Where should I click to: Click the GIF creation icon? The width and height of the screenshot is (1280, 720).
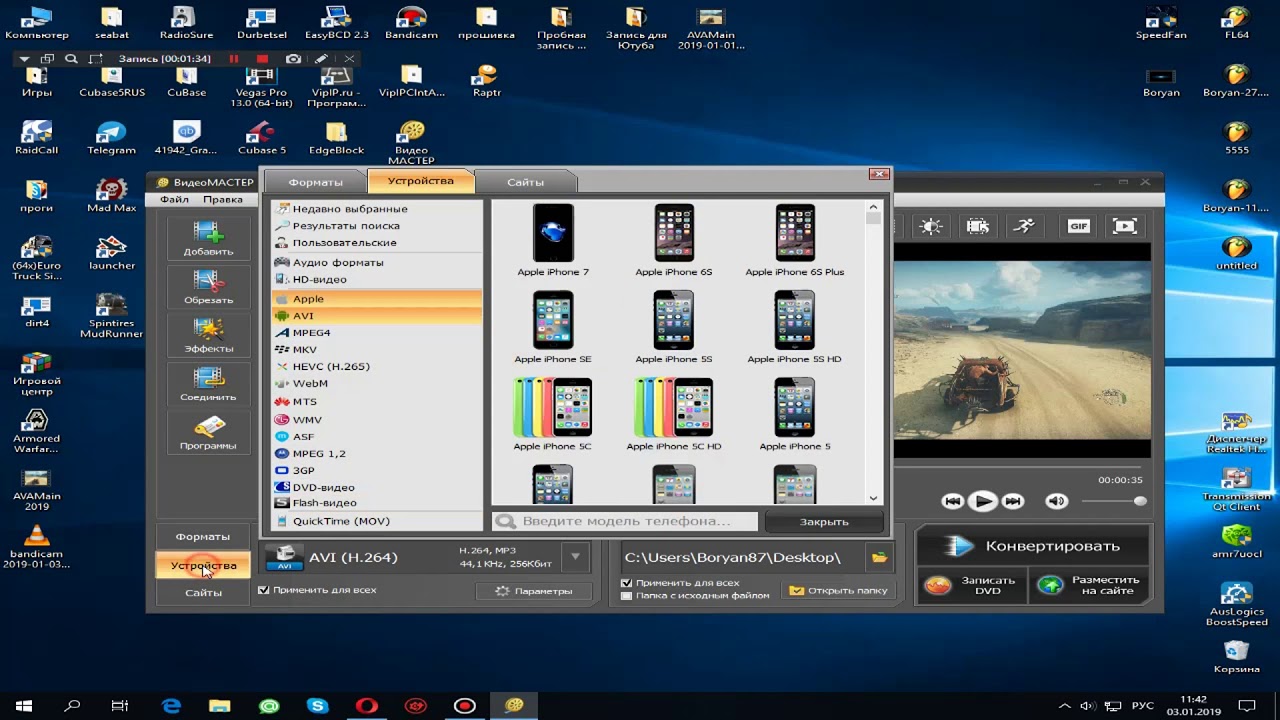pos(1078,226)
